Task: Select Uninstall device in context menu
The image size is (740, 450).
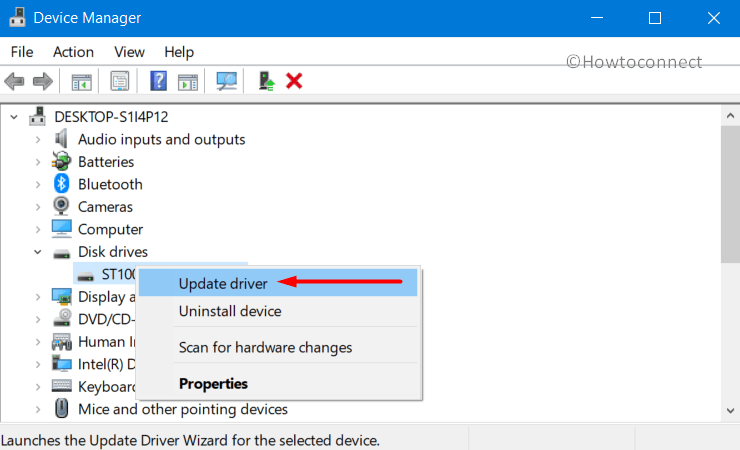Action: (229, 311)
